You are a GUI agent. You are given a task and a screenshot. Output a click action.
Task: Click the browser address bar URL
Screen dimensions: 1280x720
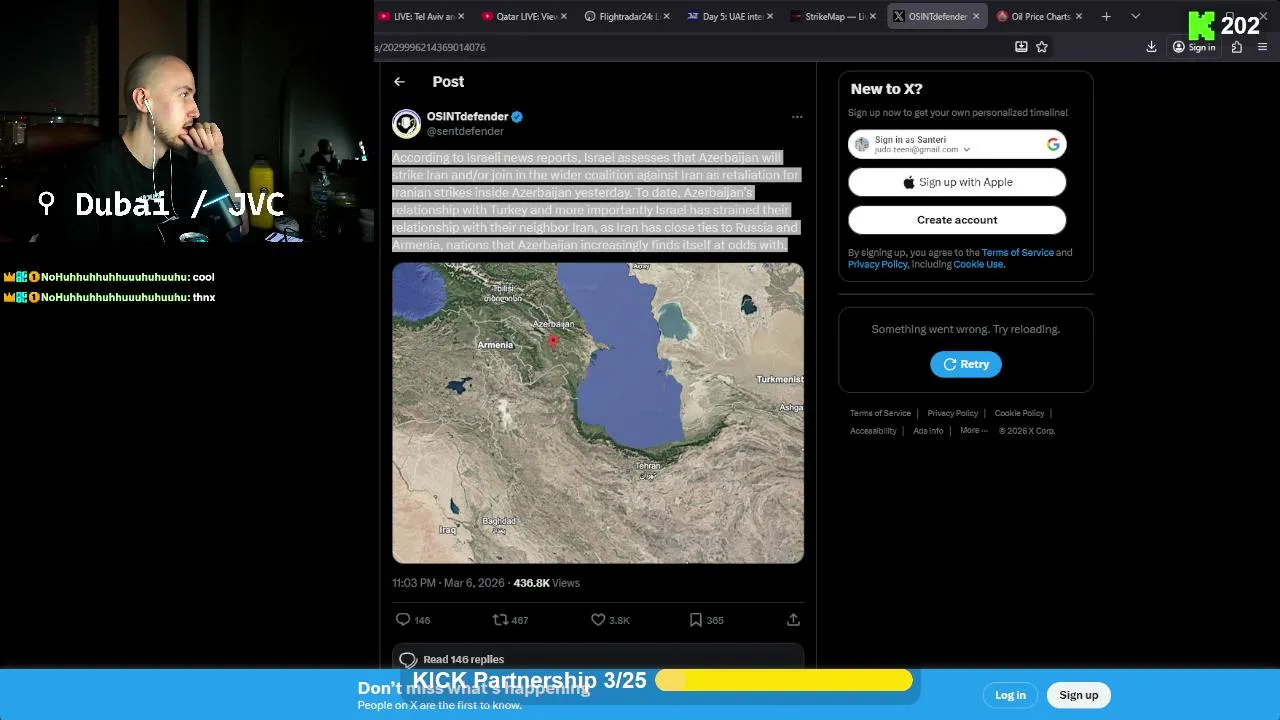432,47
